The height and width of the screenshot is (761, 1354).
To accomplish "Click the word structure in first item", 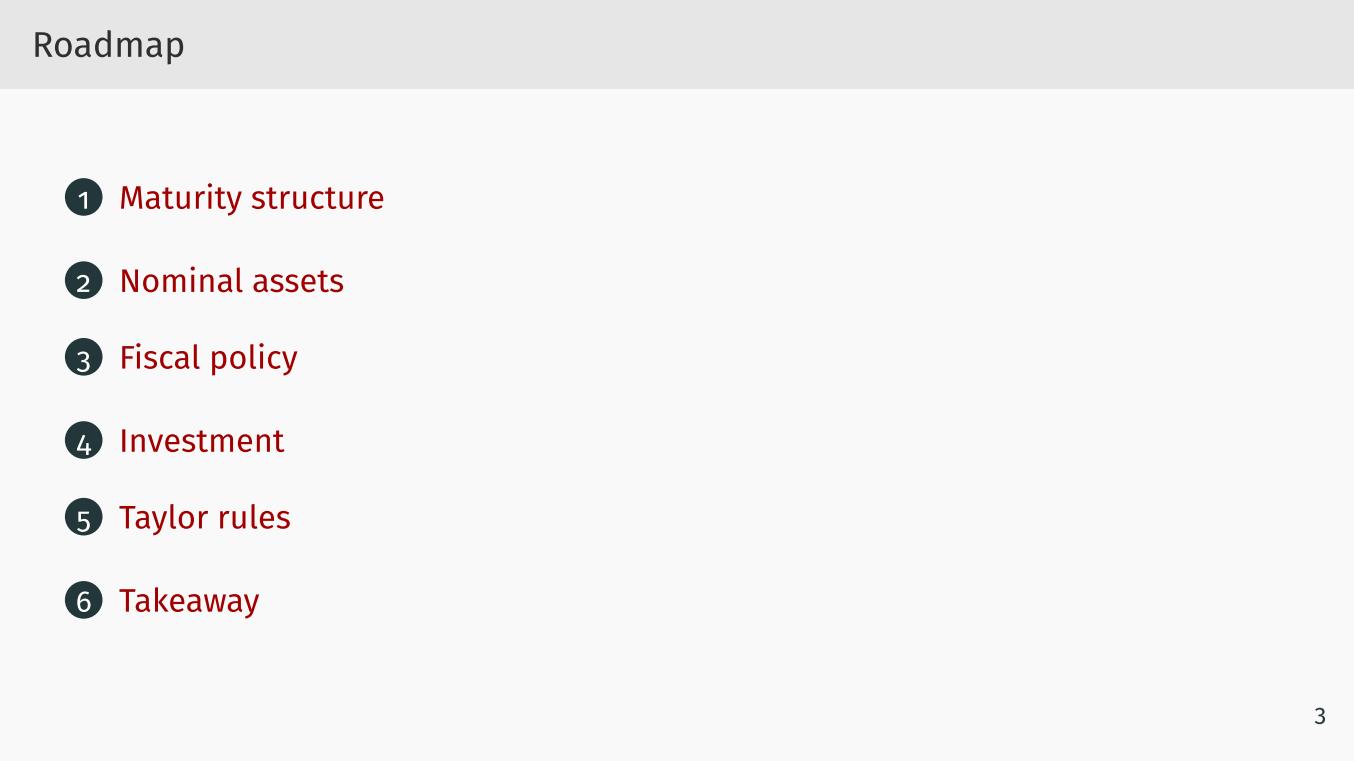I will (x=317, y=198).
